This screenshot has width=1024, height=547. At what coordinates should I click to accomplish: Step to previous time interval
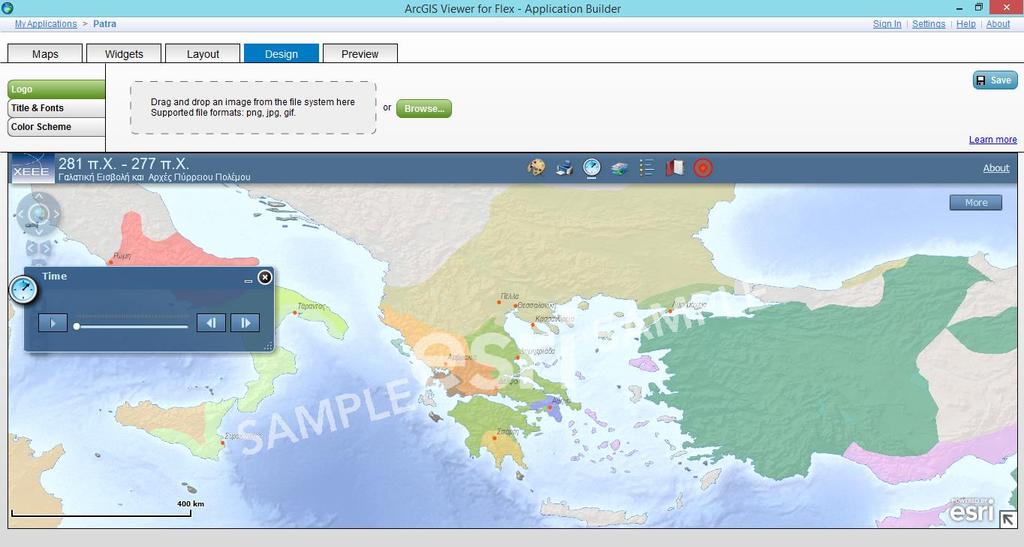point(211,322)
